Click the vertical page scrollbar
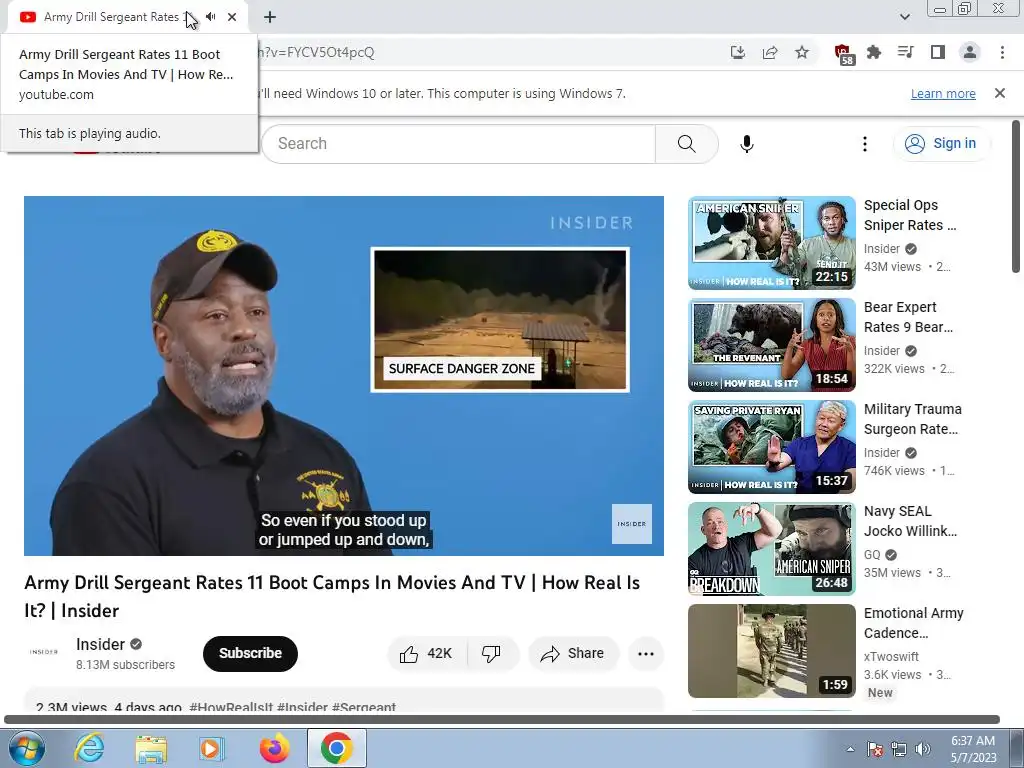 pos(1016,196)
